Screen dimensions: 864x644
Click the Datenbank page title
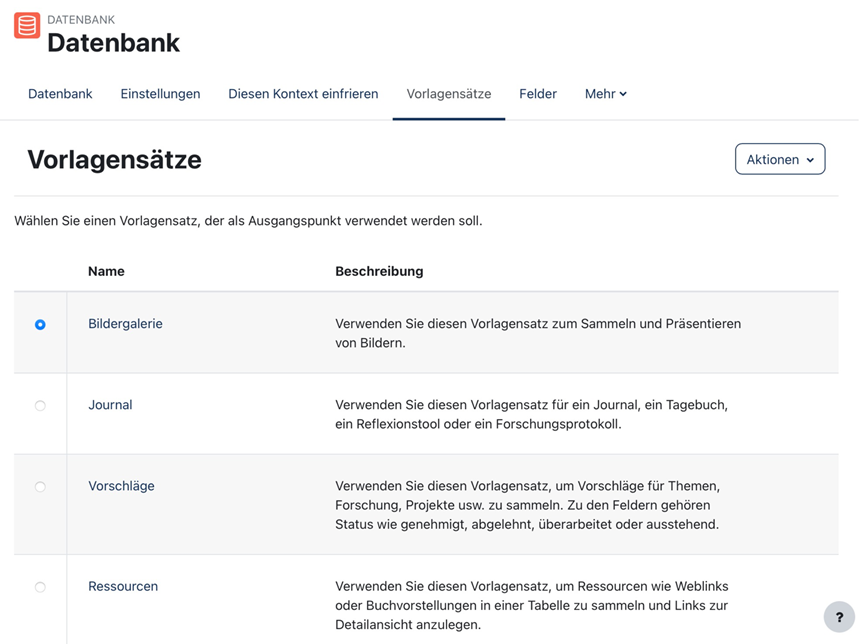click(x=114, y=43)
